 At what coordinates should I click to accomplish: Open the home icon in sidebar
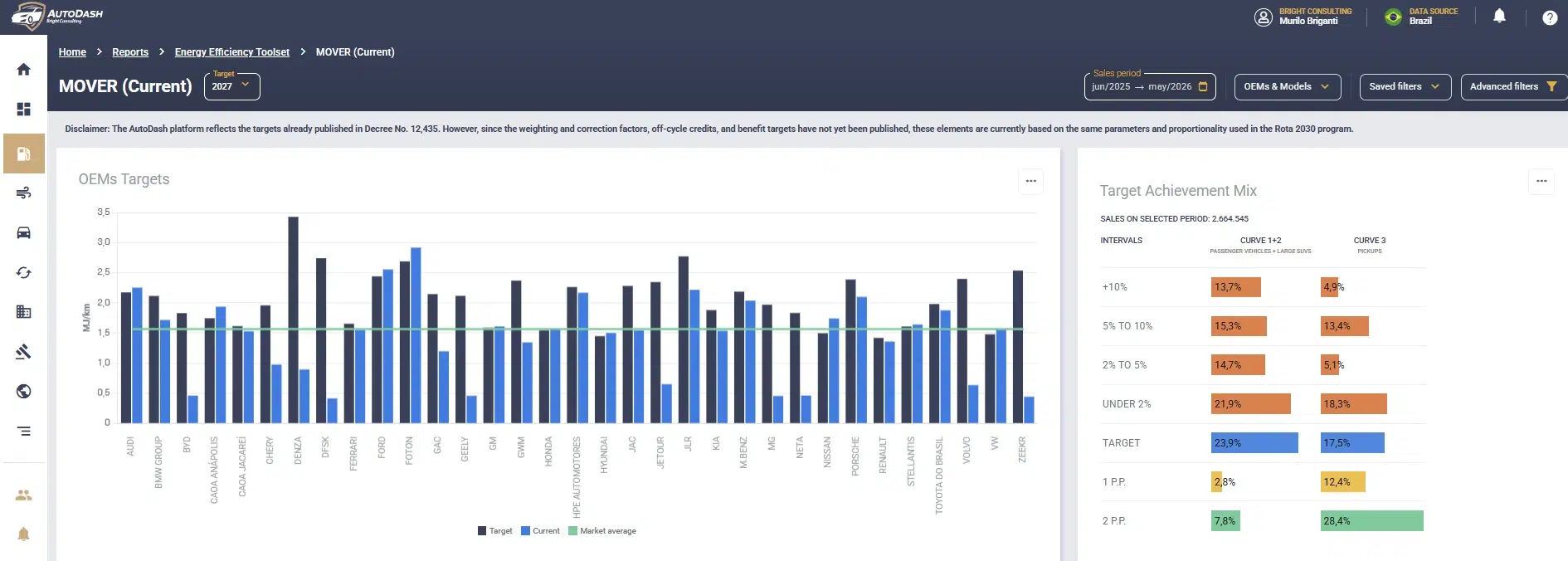point(23,70)
